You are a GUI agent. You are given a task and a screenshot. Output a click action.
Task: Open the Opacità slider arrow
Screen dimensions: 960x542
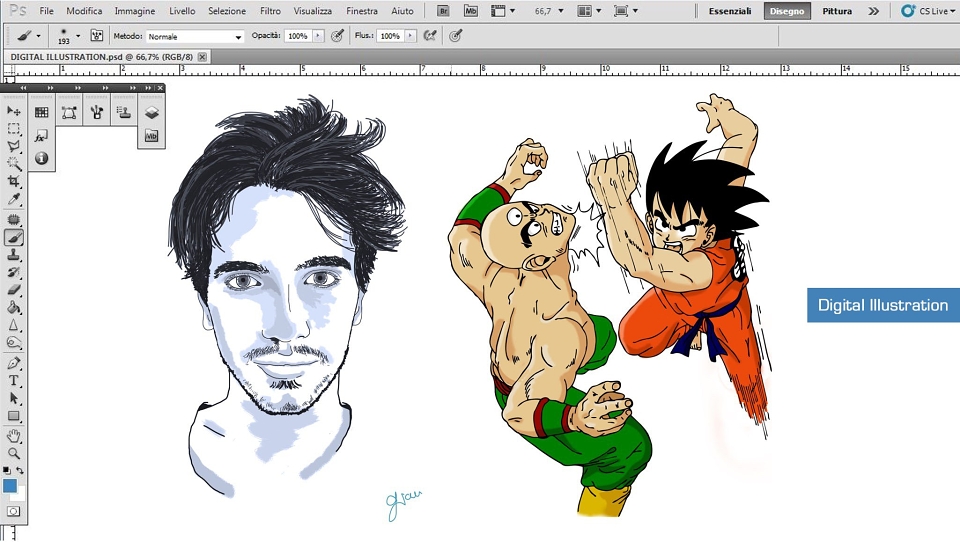(318, 36)
